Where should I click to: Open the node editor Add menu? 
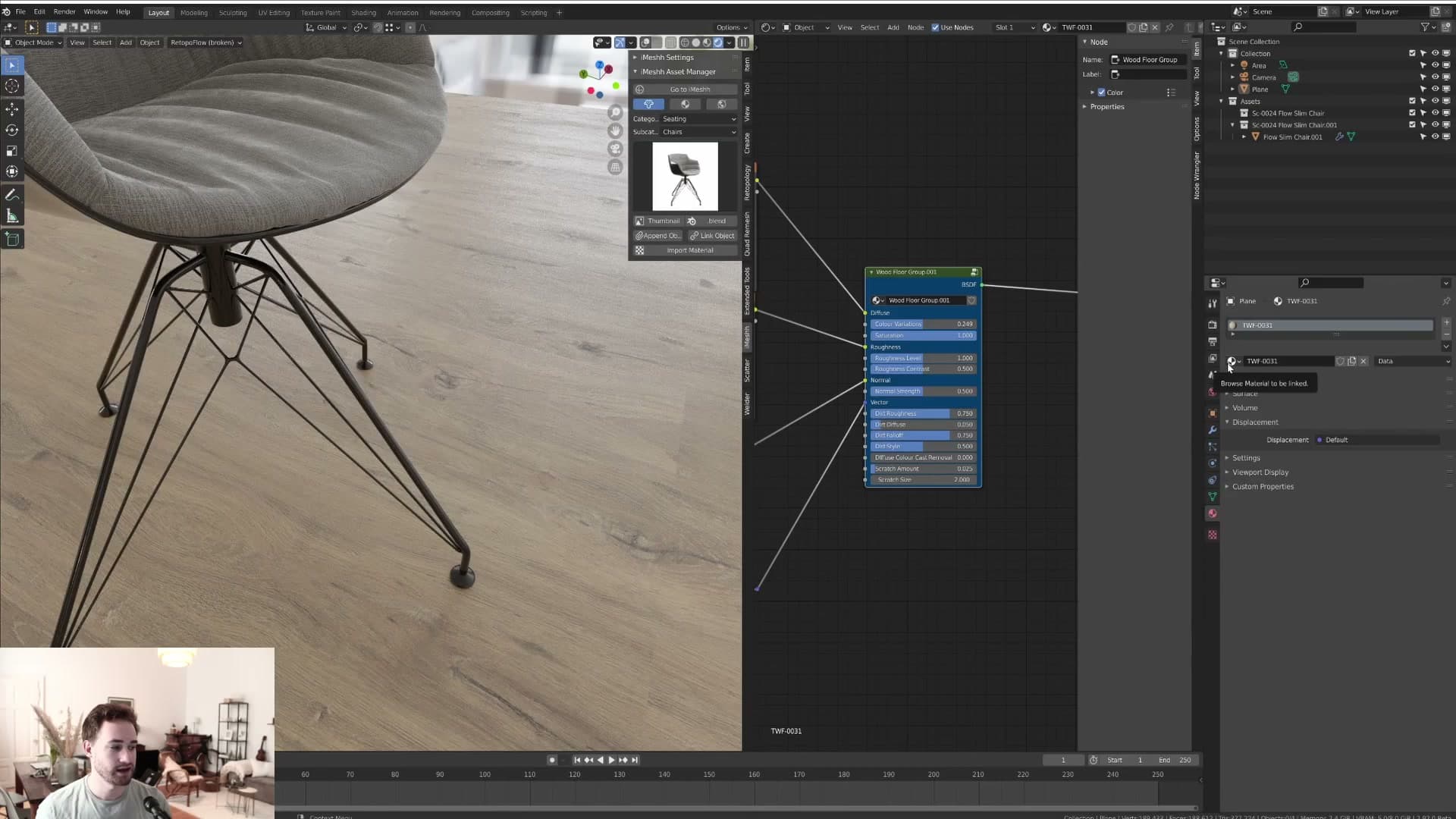(893, 27)
